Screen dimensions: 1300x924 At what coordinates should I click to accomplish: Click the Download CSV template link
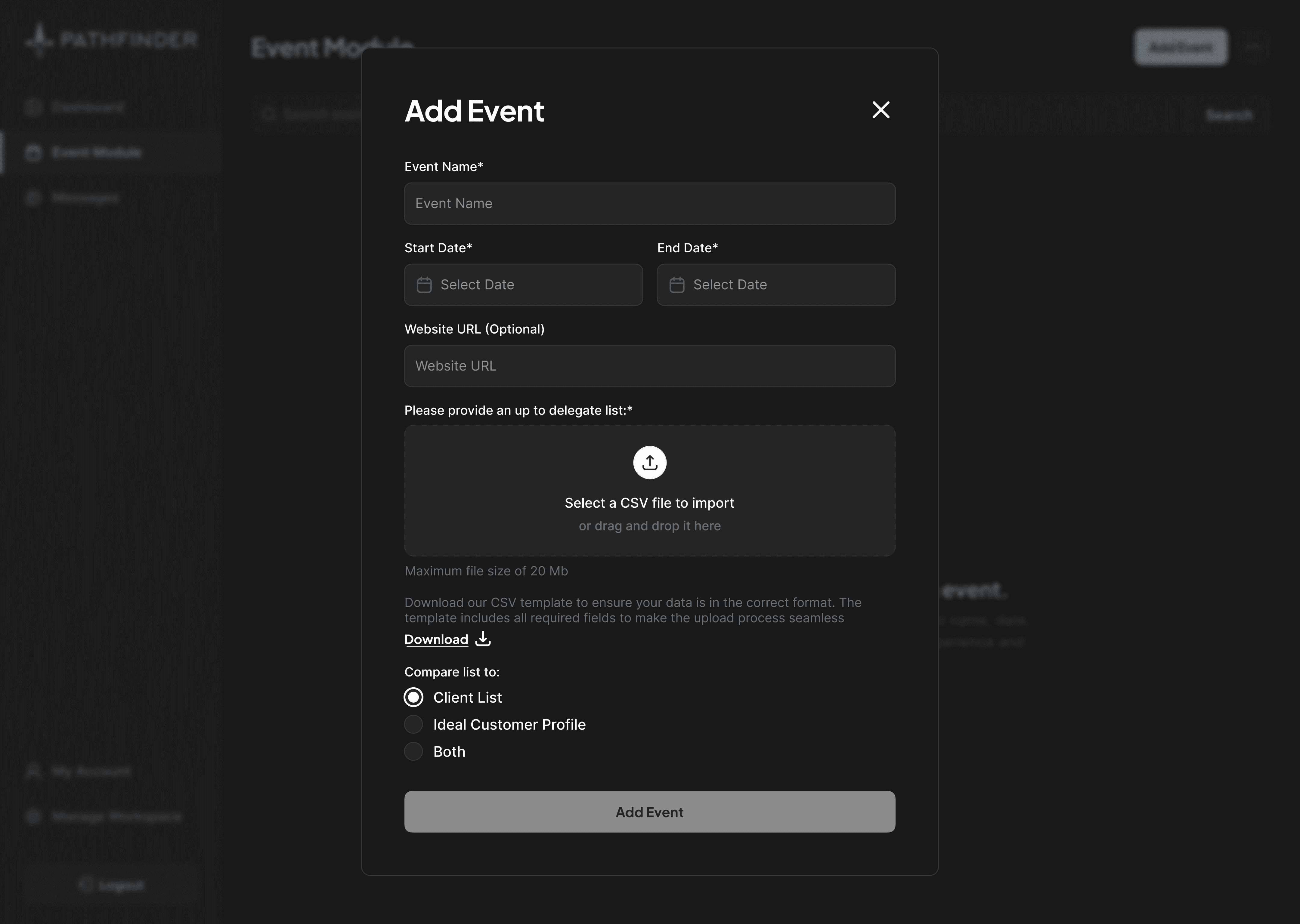(x=436, y=639)
